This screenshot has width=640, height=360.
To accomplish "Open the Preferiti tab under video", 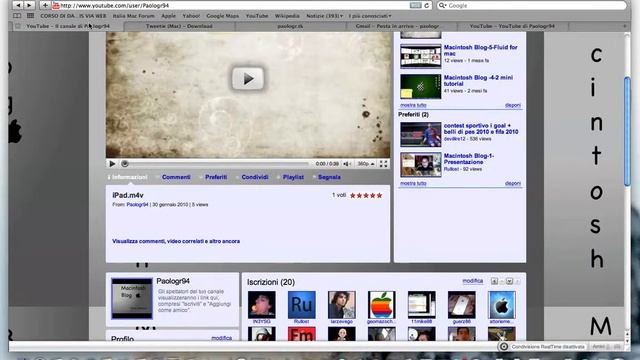I will click(x=216, y=177).
